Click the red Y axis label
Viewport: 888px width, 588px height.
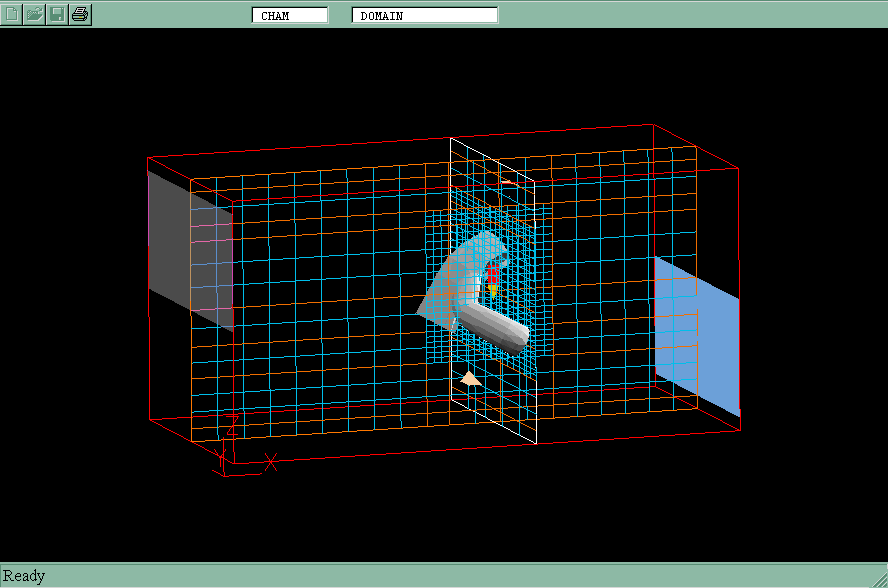[220, 458]
